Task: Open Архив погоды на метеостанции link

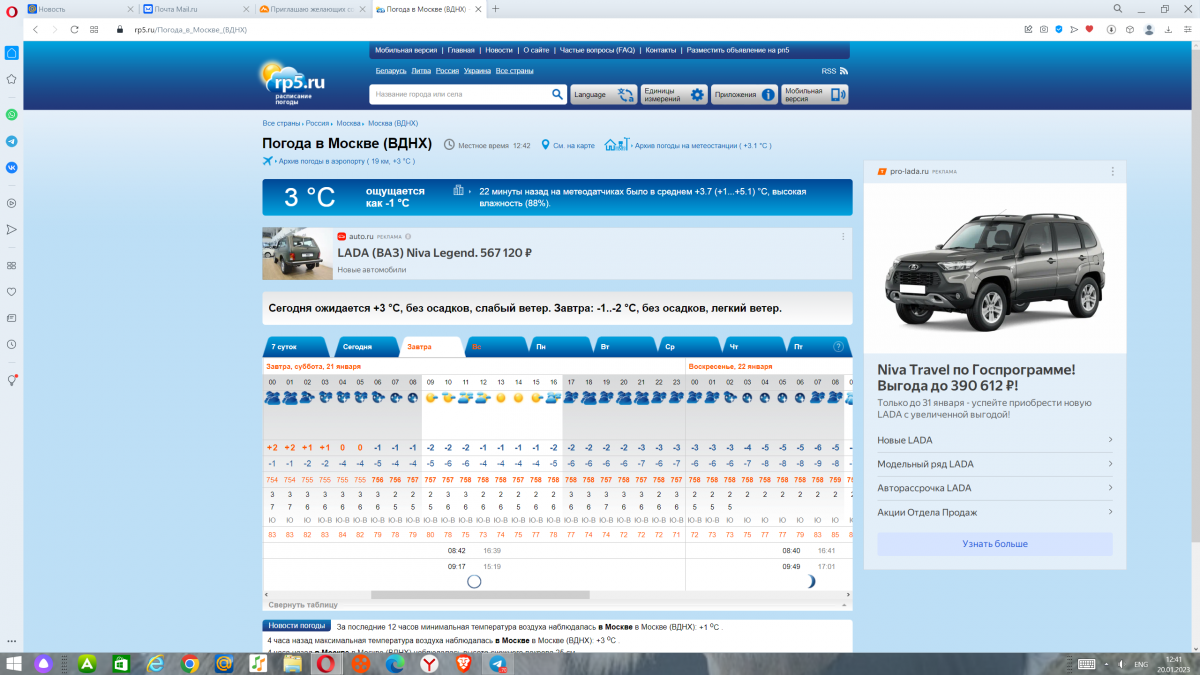Action: coord(701,145)
